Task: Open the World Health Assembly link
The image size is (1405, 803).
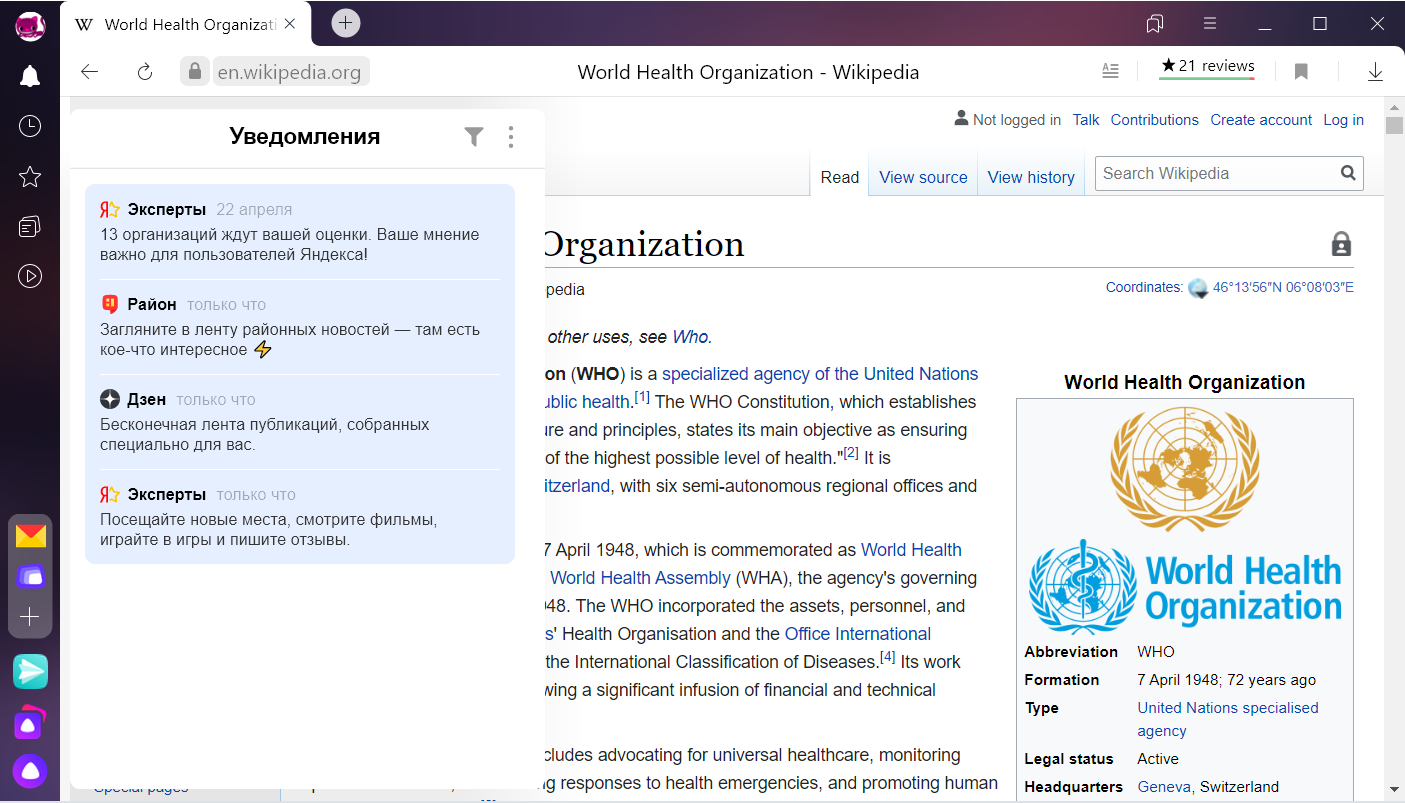Action: tap(641, 578)
